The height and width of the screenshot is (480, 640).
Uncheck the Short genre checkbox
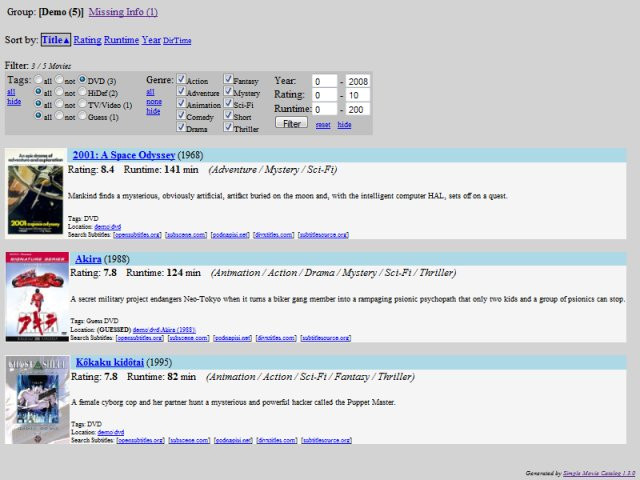tap(228, 115)
